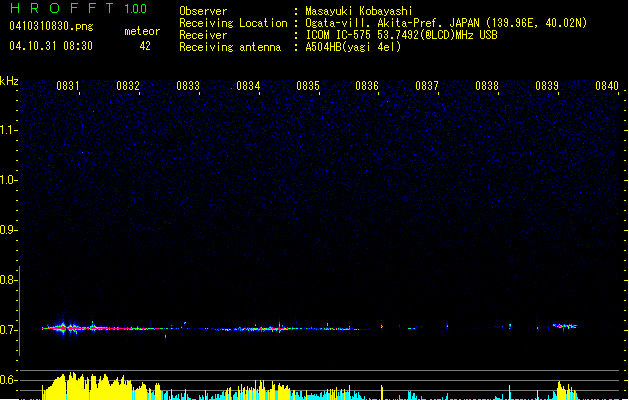Click the Receiving Location label
Viewport: 629px width, 400px height.
coord(233,23)
